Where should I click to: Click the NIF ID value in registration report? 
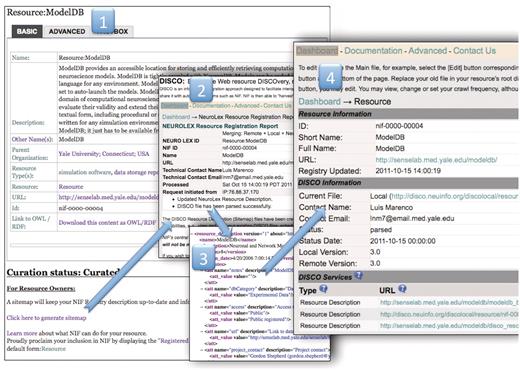tap(239, 148)
